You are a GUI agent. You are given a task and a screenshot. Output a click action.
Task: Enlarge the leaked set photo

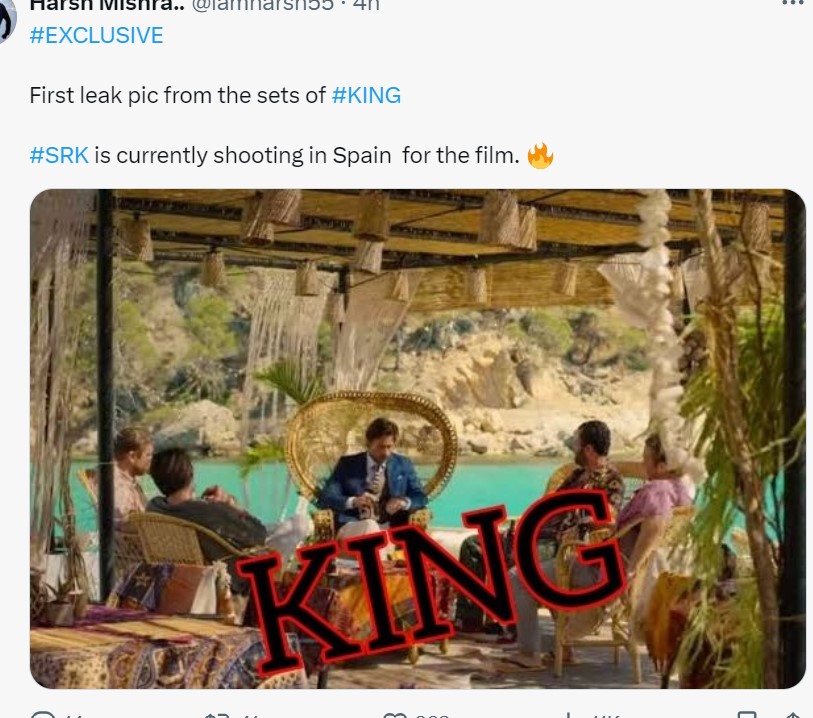[417, 438]
